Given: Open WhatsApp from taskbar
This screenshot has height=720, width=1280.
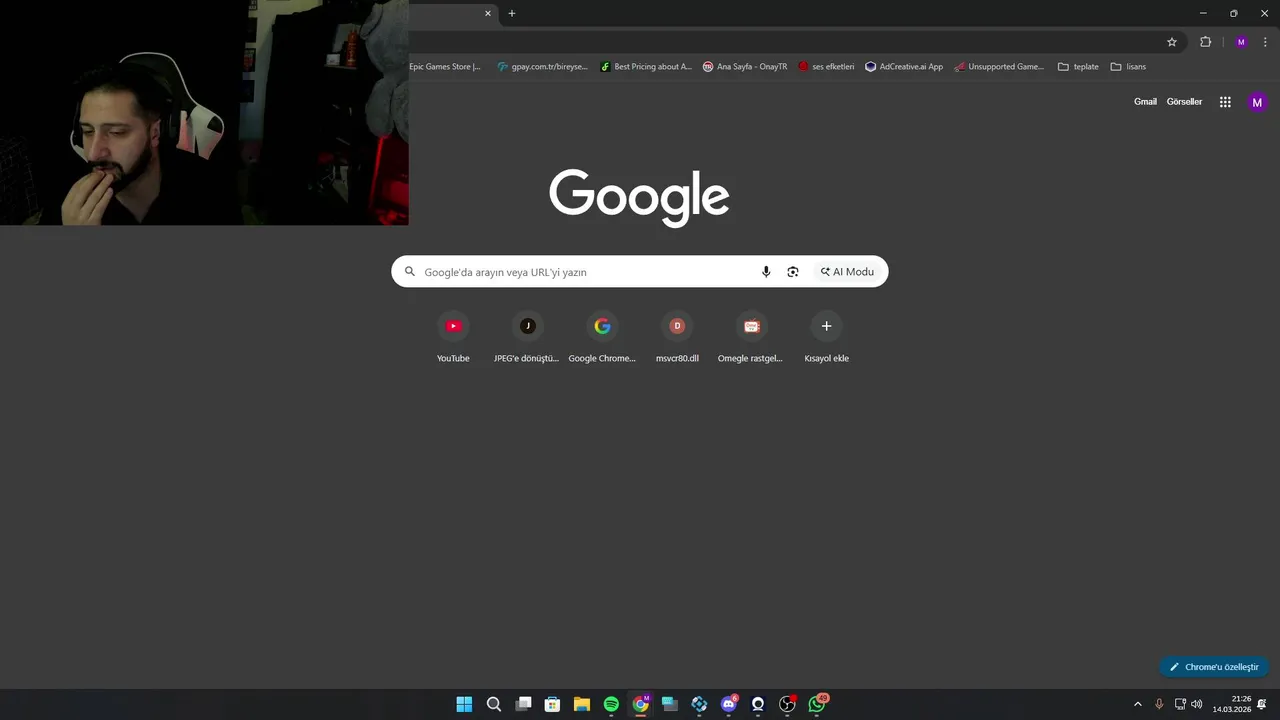Looking at the screenshot, I should 817,704.
